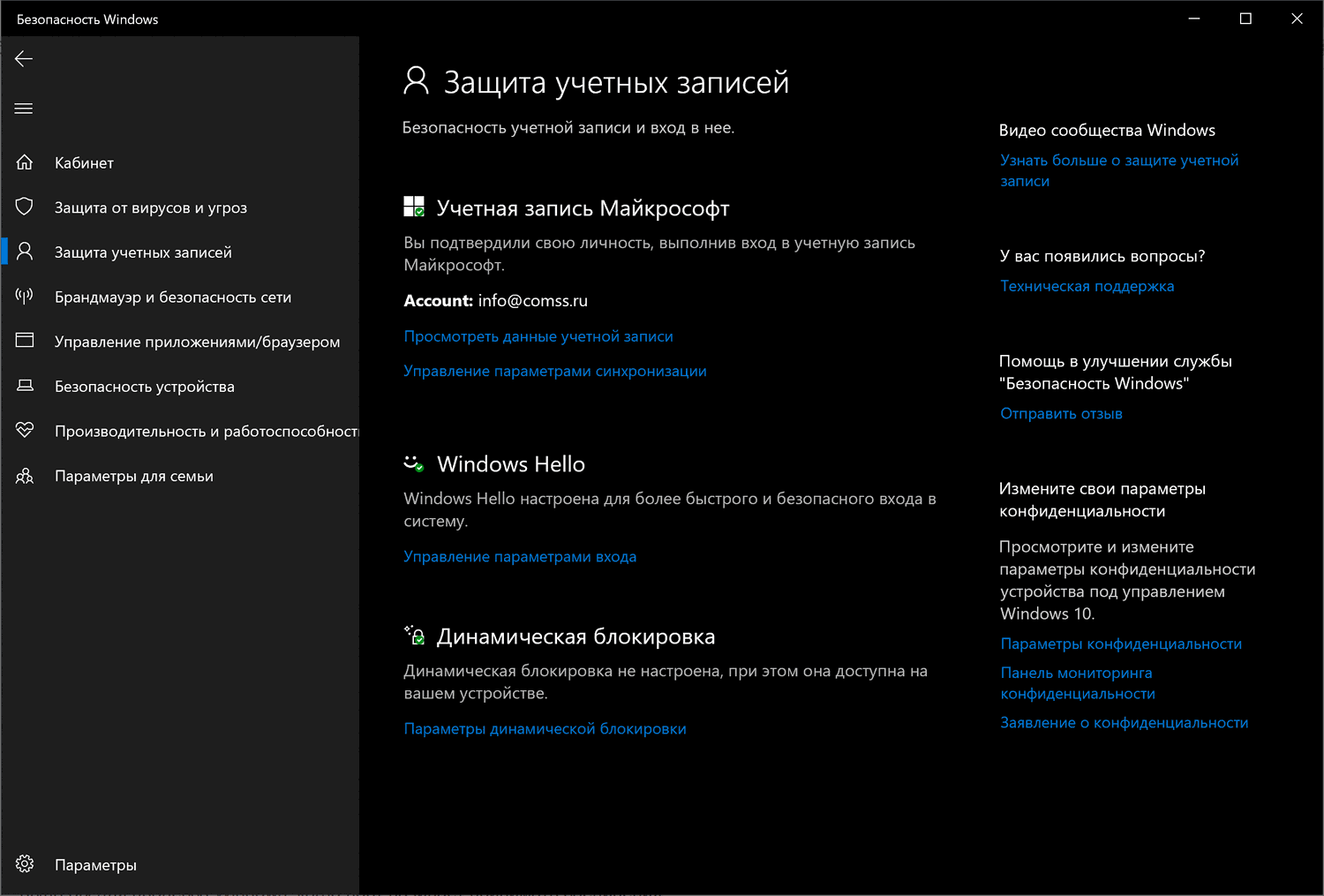Click the device performance heart icon
1324x896 pixels.
pos(25,430)
